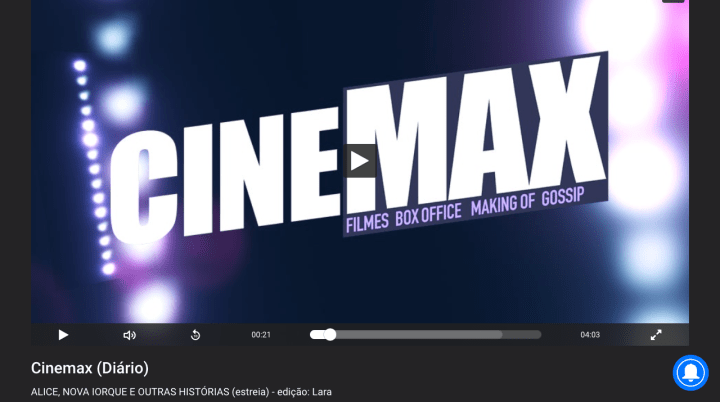The image size is (720, 402).
Task: Enter fullscreen with the expand arrows icon
Action: pos(656,335)
